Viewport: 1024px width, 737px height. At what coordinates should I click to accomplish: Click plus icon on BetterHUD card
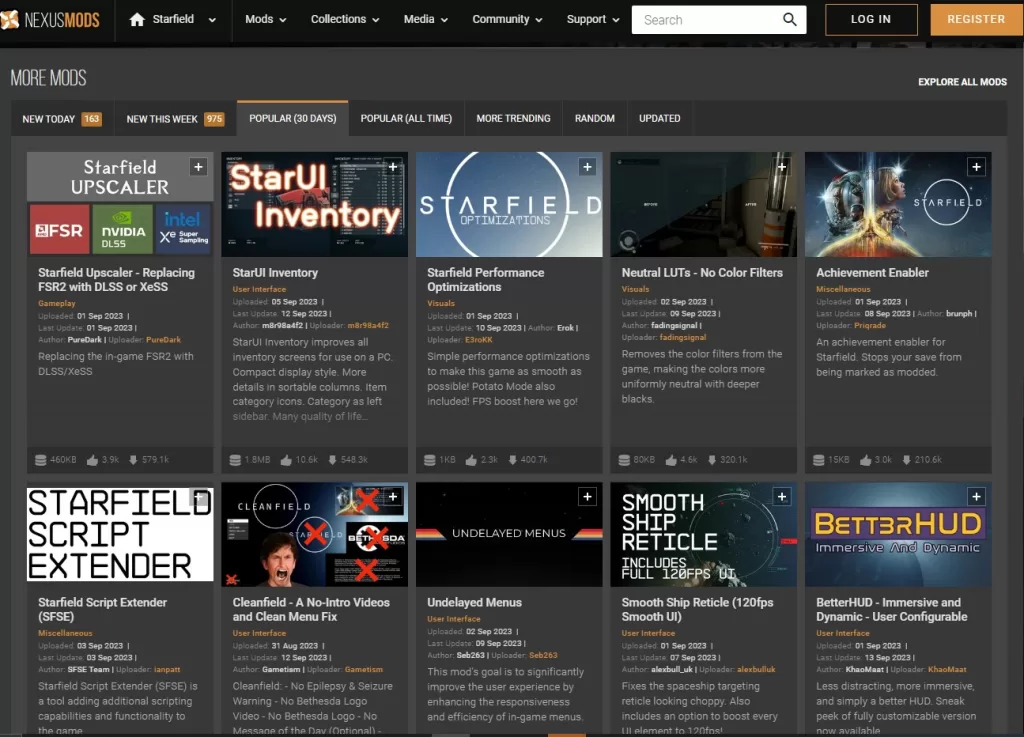[x=976, y=497]
